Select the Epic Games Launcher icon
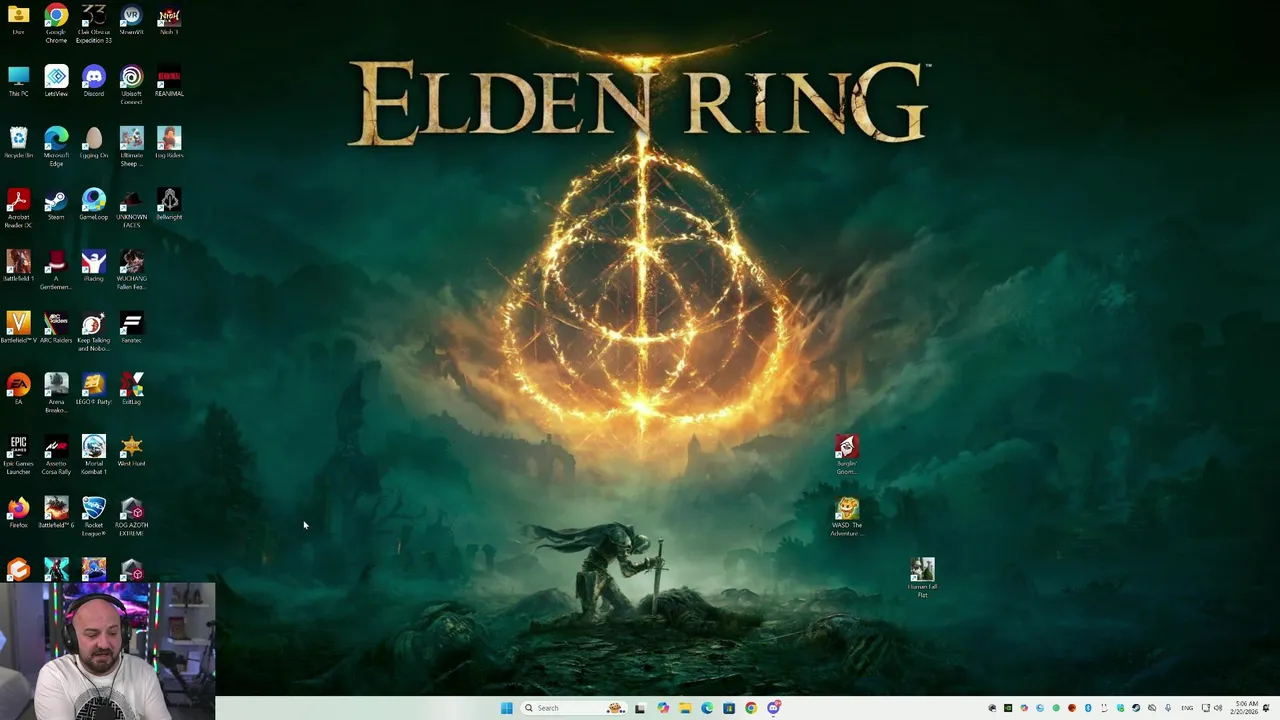Viewport: 1280px width, 720px height. 18,455
